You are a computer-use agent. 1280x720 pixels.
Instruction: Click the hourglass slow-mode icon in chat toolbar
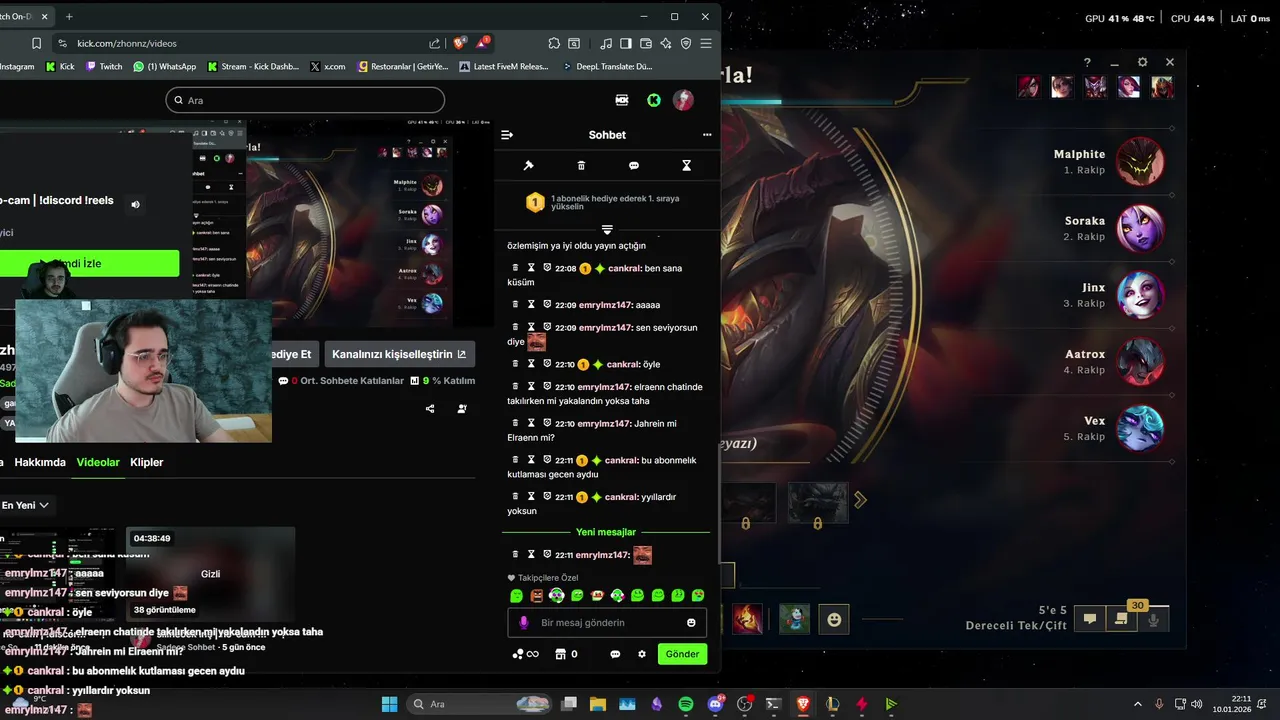click(x=686, y=165)
